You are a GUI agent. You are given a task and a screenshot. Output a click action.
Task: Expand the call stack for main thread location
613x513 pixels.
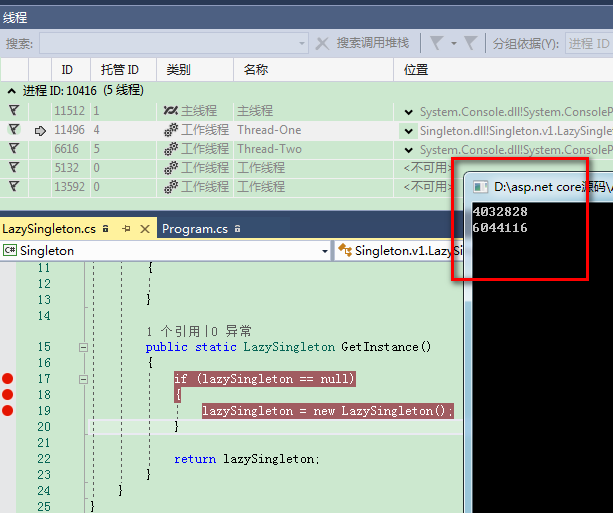click(409, 113)
